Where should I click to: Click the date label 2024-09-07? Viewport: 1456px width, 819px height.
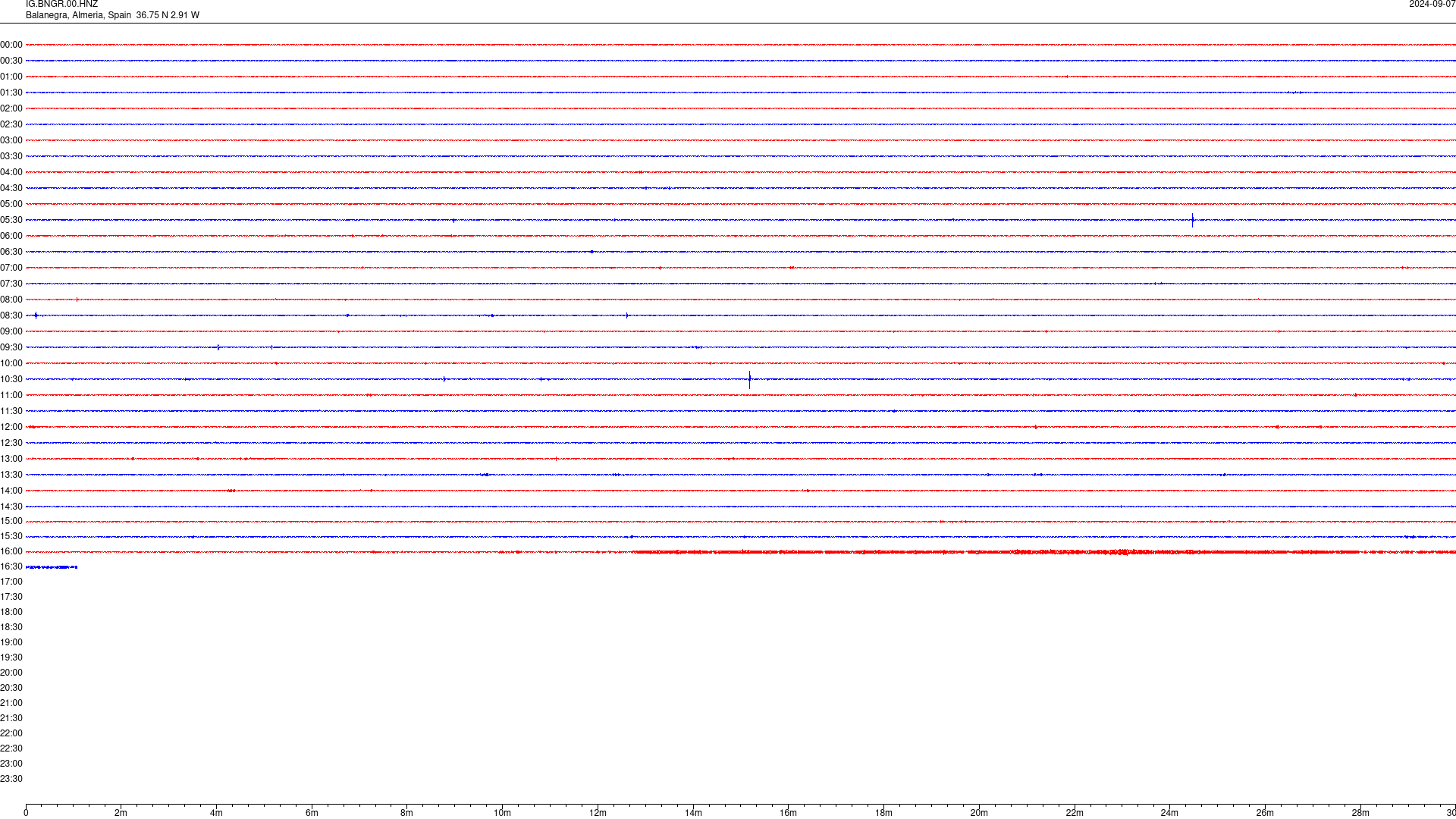point(1432,5)
